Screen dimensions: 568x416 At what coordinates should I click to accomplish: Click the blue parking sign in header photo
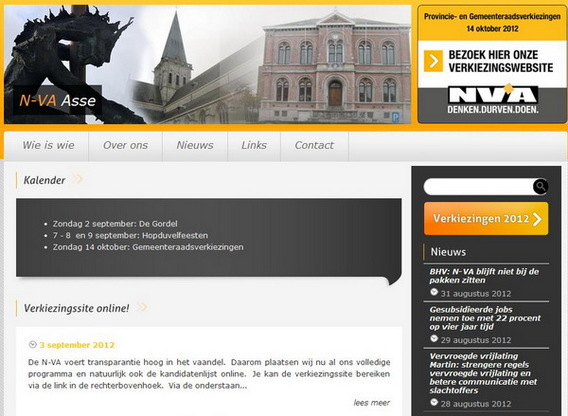click(x=396, y=117)
